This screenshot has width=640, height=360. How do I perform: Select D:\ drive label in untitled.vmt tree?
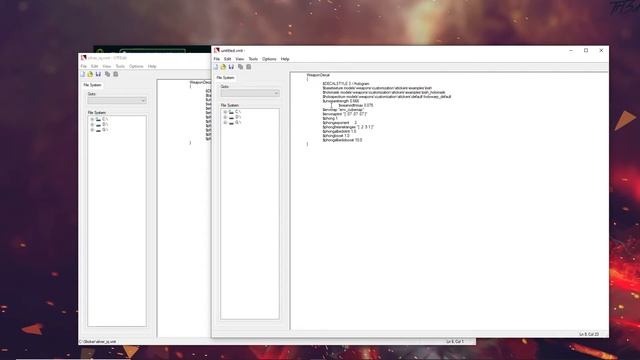coord(238,117)
